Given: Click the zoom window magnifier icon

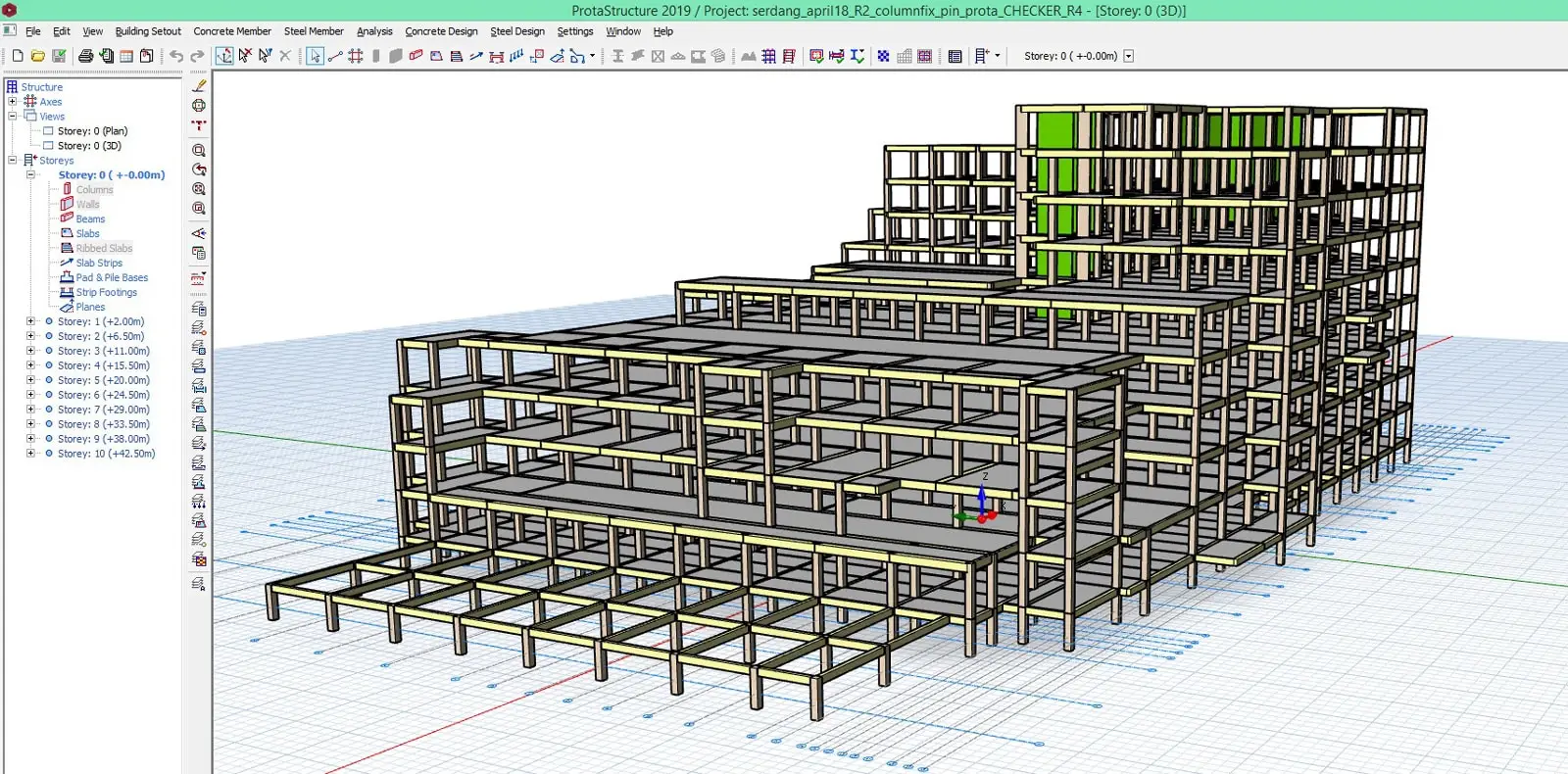Looking at the screenshot, I should (x=199, y=151).
